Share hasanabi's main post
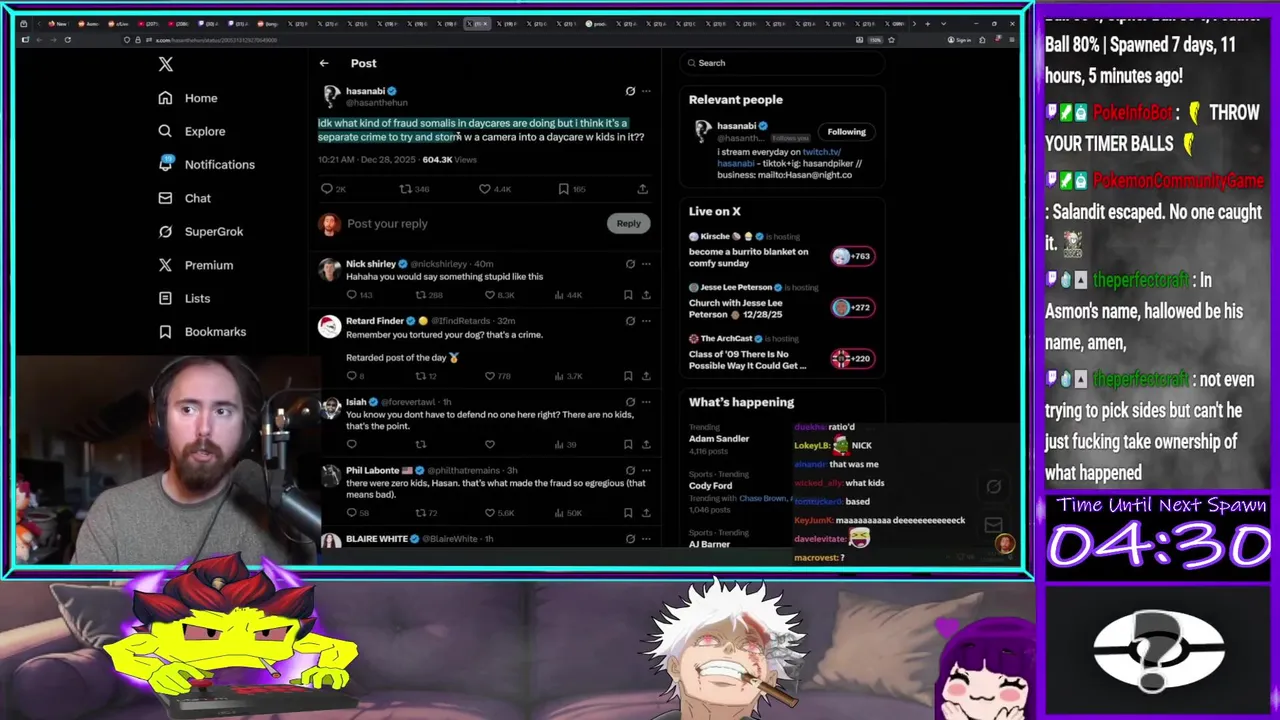This screenshot has width=1280, height=720. (x=643, y=188)
